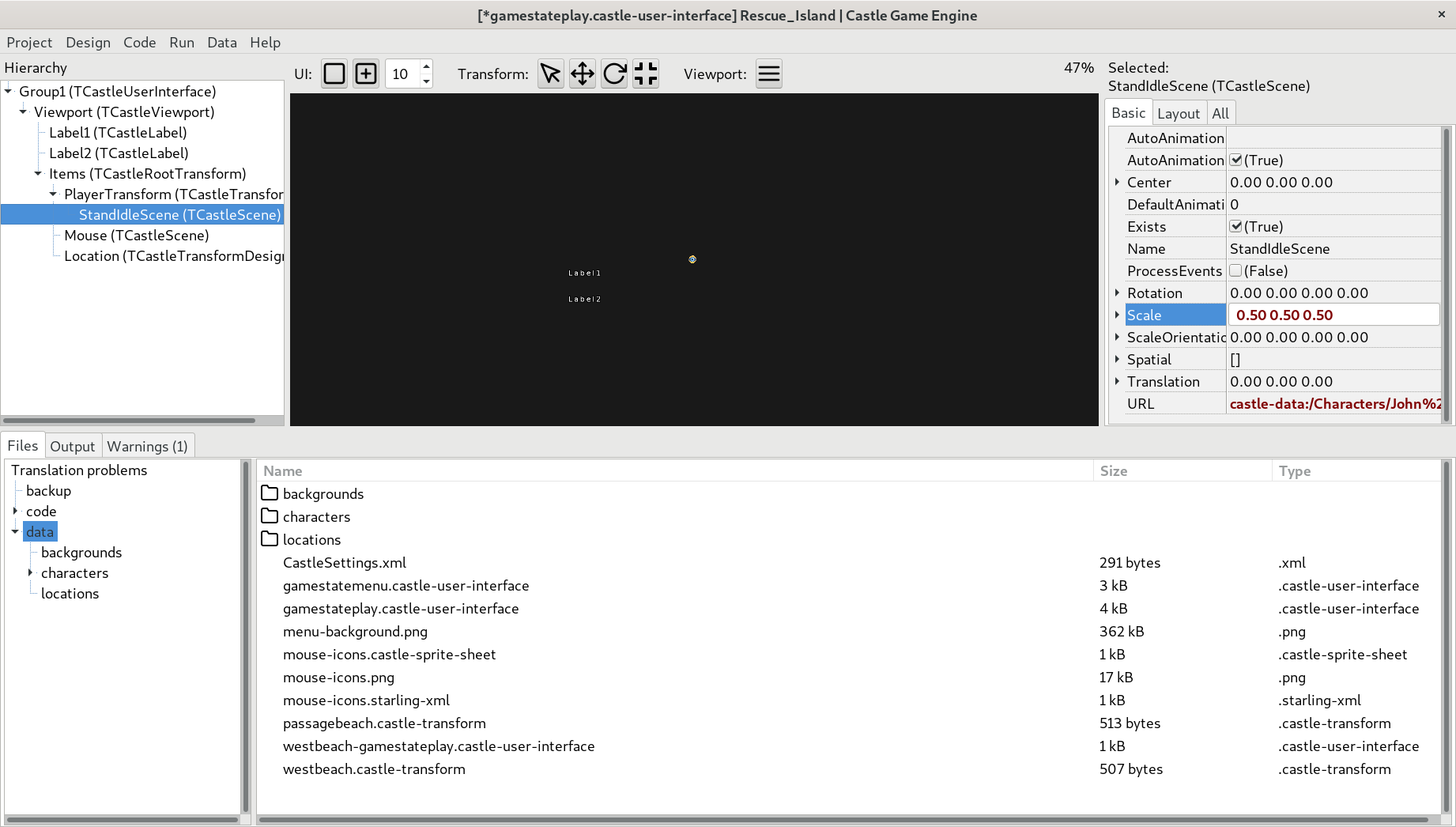Collapse the PlayerTransform node
Screen dimensions: 1456x827
pyautogui.click(x=53, y=194)
